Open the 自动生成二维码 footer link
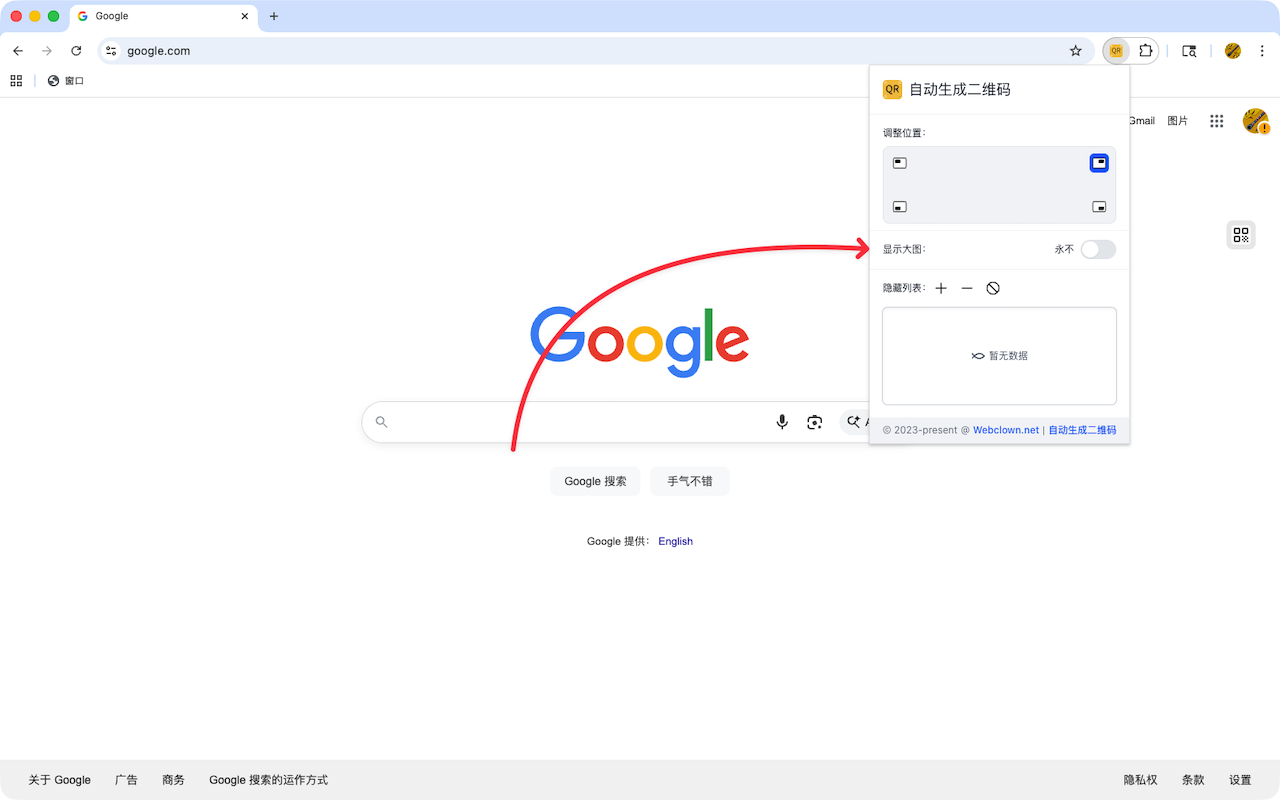1280x800 pixels. click(x=1082, y=430)
